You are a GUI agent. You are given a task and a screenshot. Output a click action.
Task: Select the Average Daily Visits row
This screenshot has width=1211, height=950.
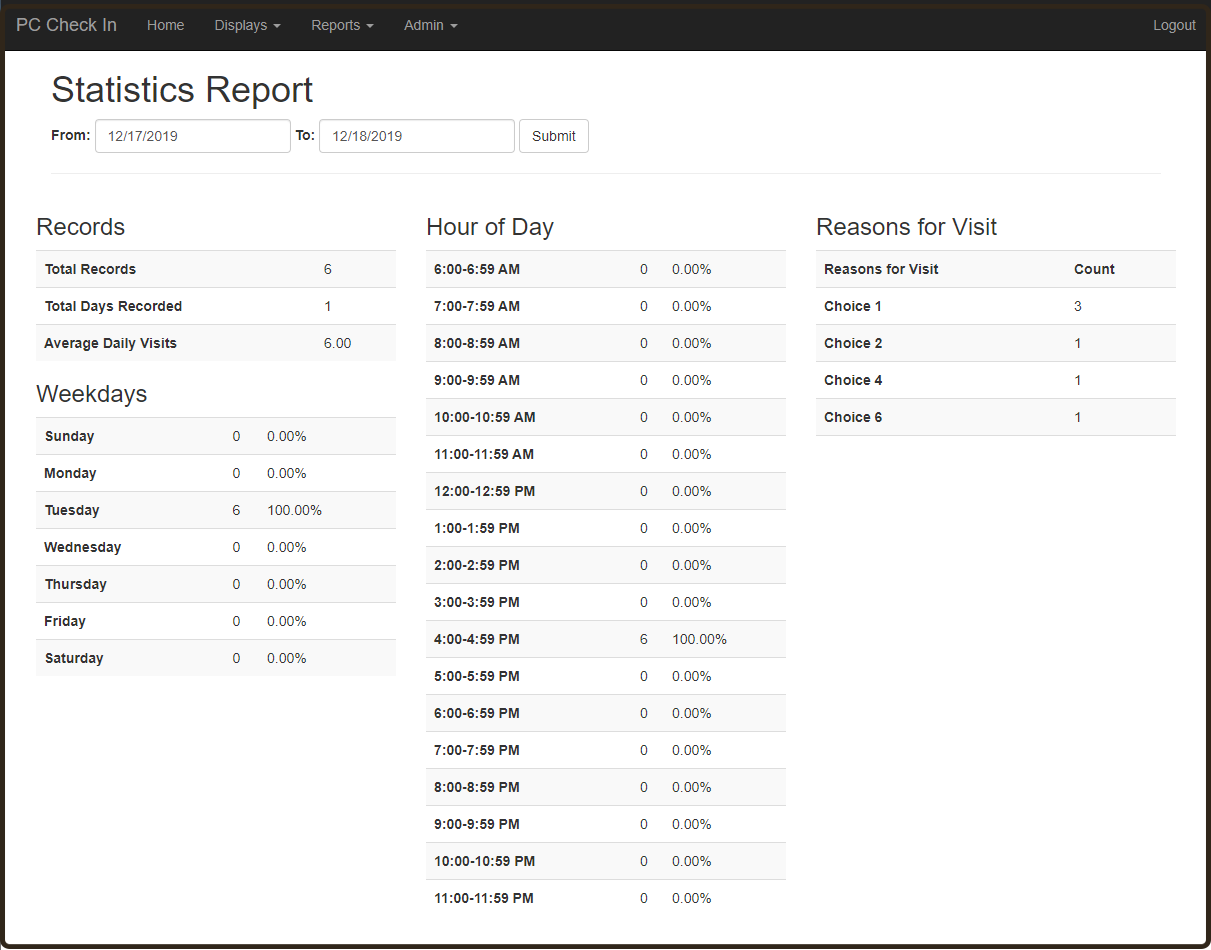tap(215, 343)
